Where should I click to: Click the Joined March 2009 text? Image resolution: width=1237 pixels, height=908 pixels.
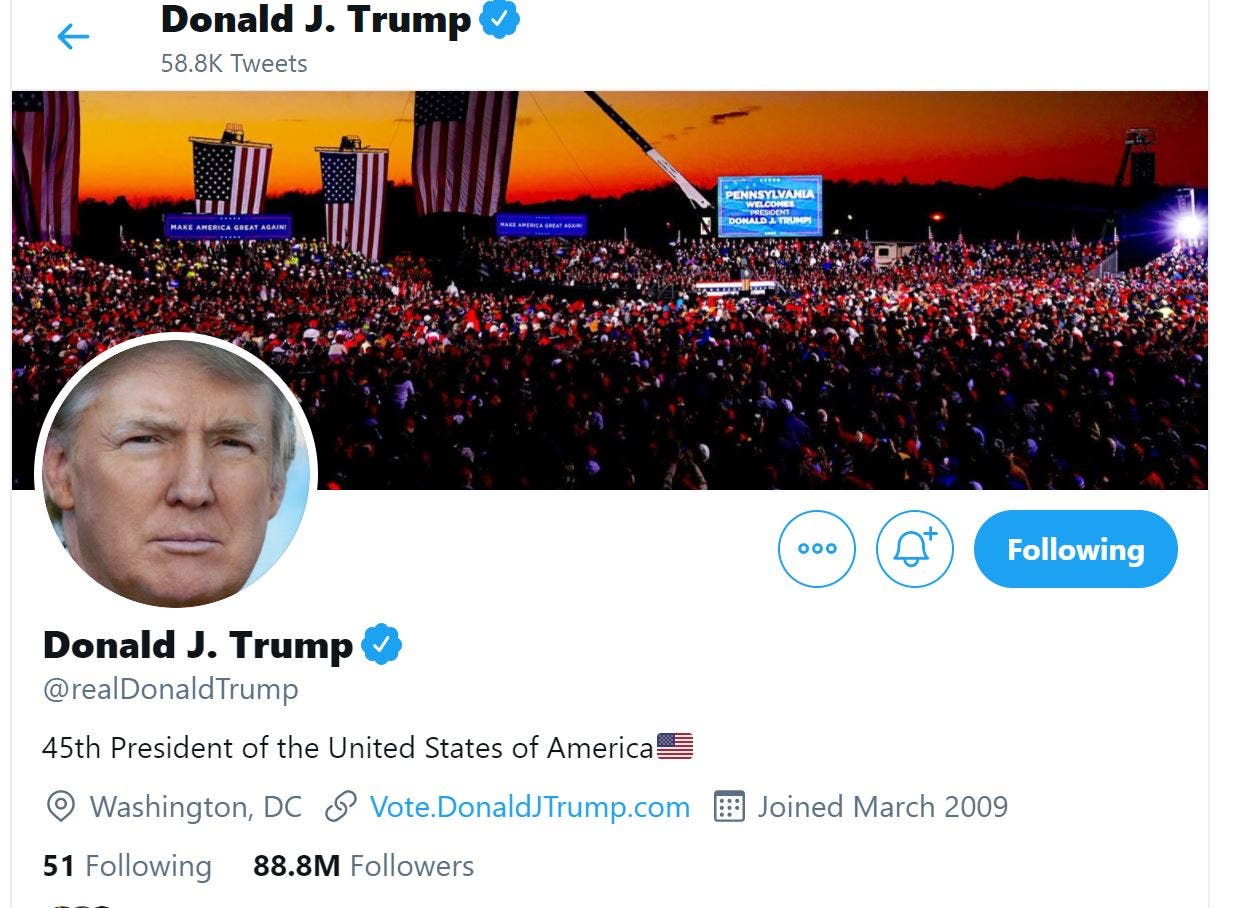click(x=882, y=807)
